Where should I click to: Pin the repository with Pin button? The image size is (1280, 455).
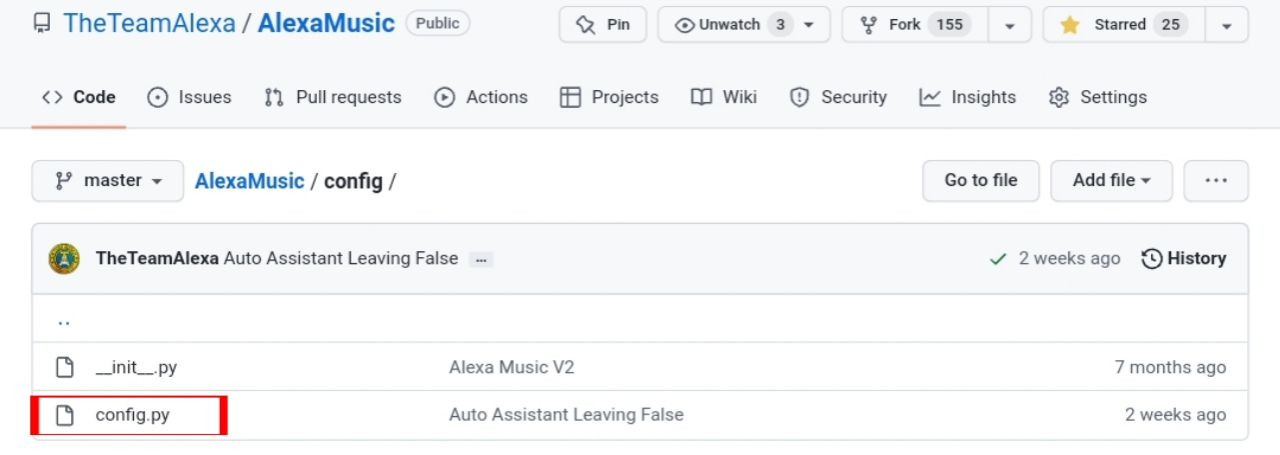pyautogui.click(x=603, y=25)
